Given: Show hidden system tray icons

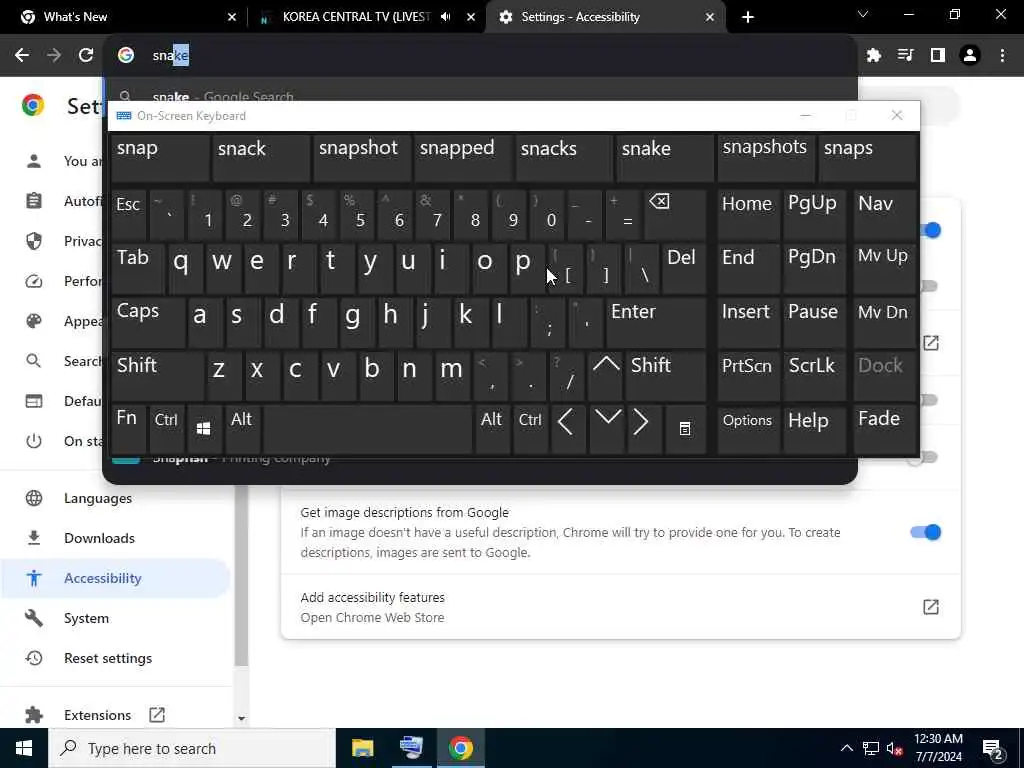Looking at the screenshot, I should coord(846,748).
